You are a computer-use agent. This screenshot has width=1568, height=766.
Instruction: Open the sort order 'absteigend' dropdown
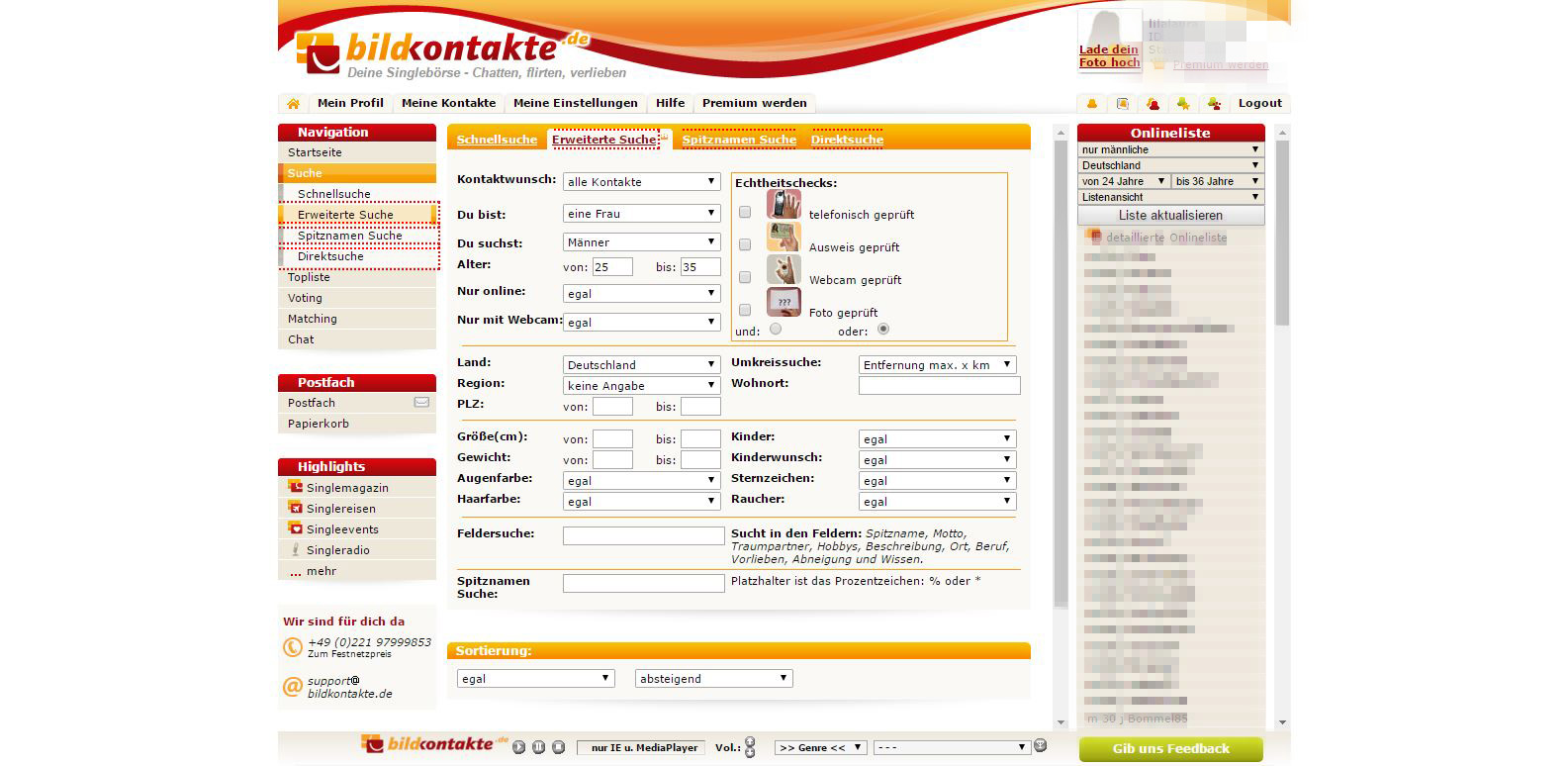(x=714, y=679)
